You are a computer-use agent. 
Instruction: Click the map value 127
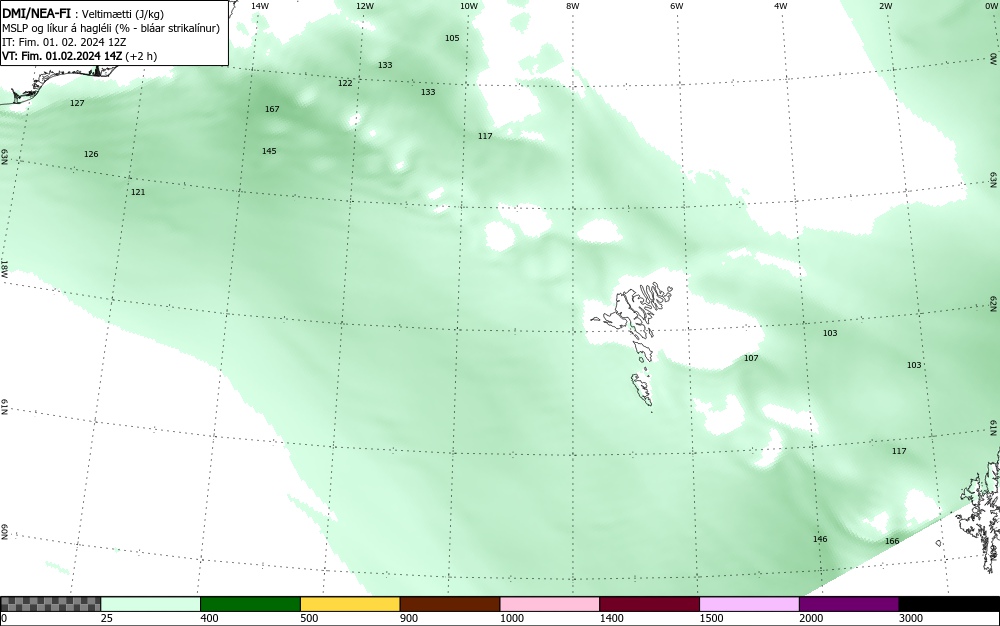tap(77, 103)
